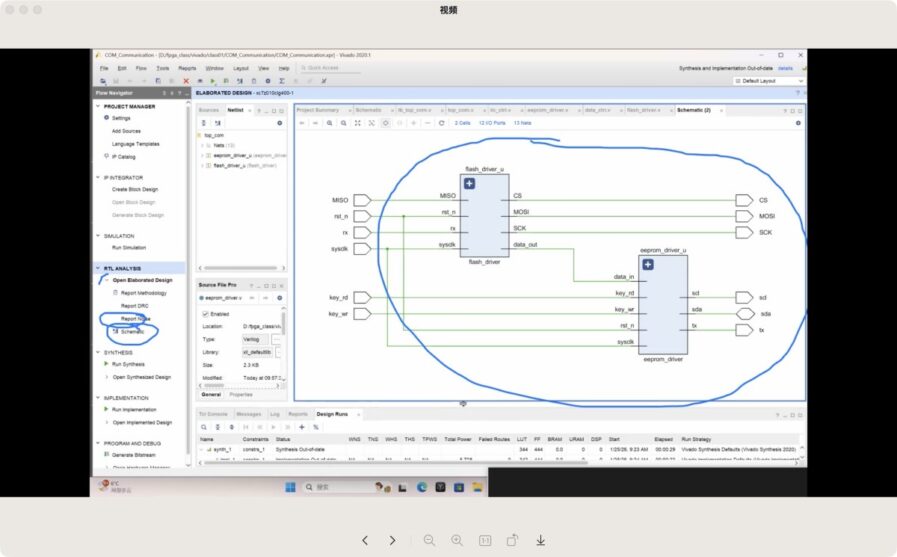
Task: Expand the eeprom_driver_u block plus icon
Action: (648, 264)
